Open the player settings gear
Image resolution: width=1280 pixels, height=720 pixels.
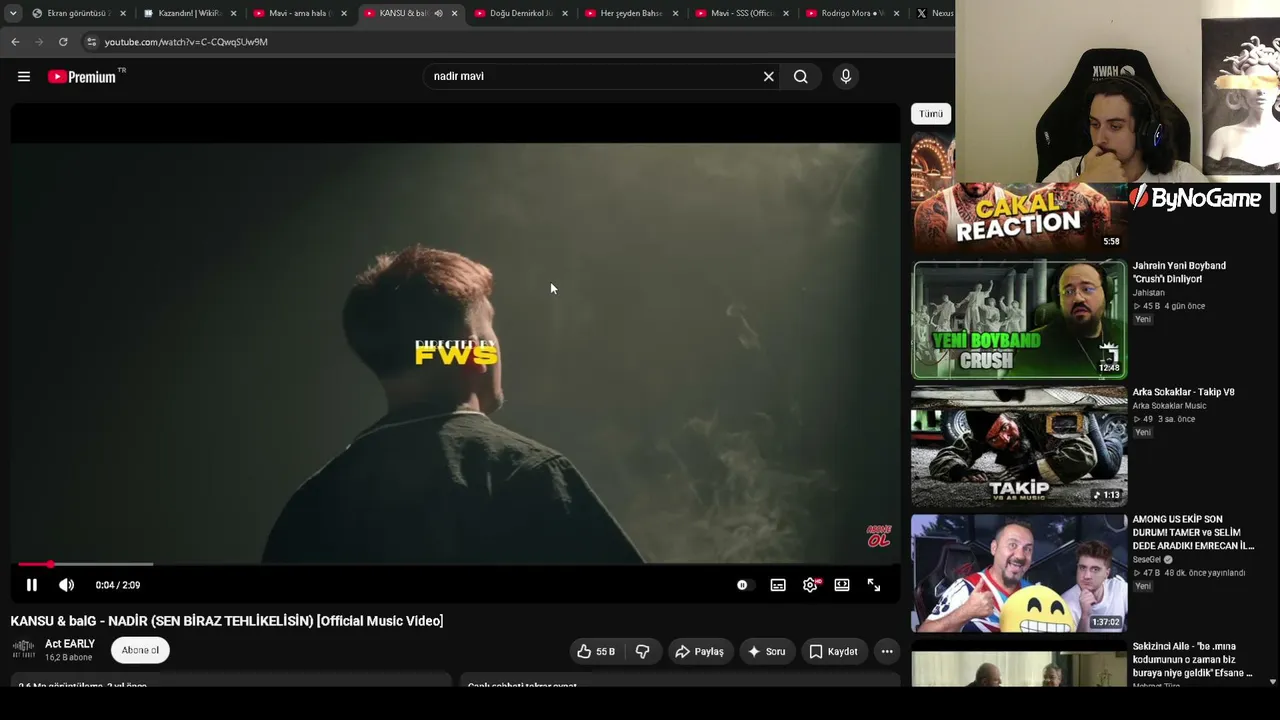[810, 585]
